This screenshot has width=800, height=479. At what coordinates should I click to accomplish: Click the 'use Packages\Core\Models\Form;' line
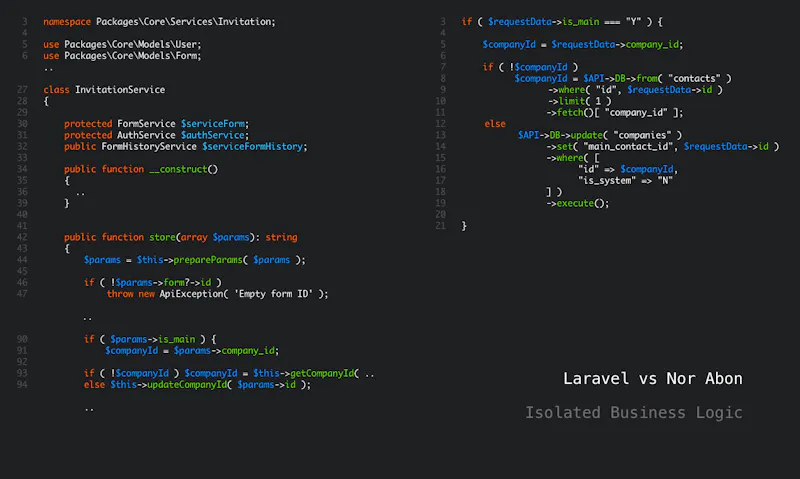(x=122, y=56)
